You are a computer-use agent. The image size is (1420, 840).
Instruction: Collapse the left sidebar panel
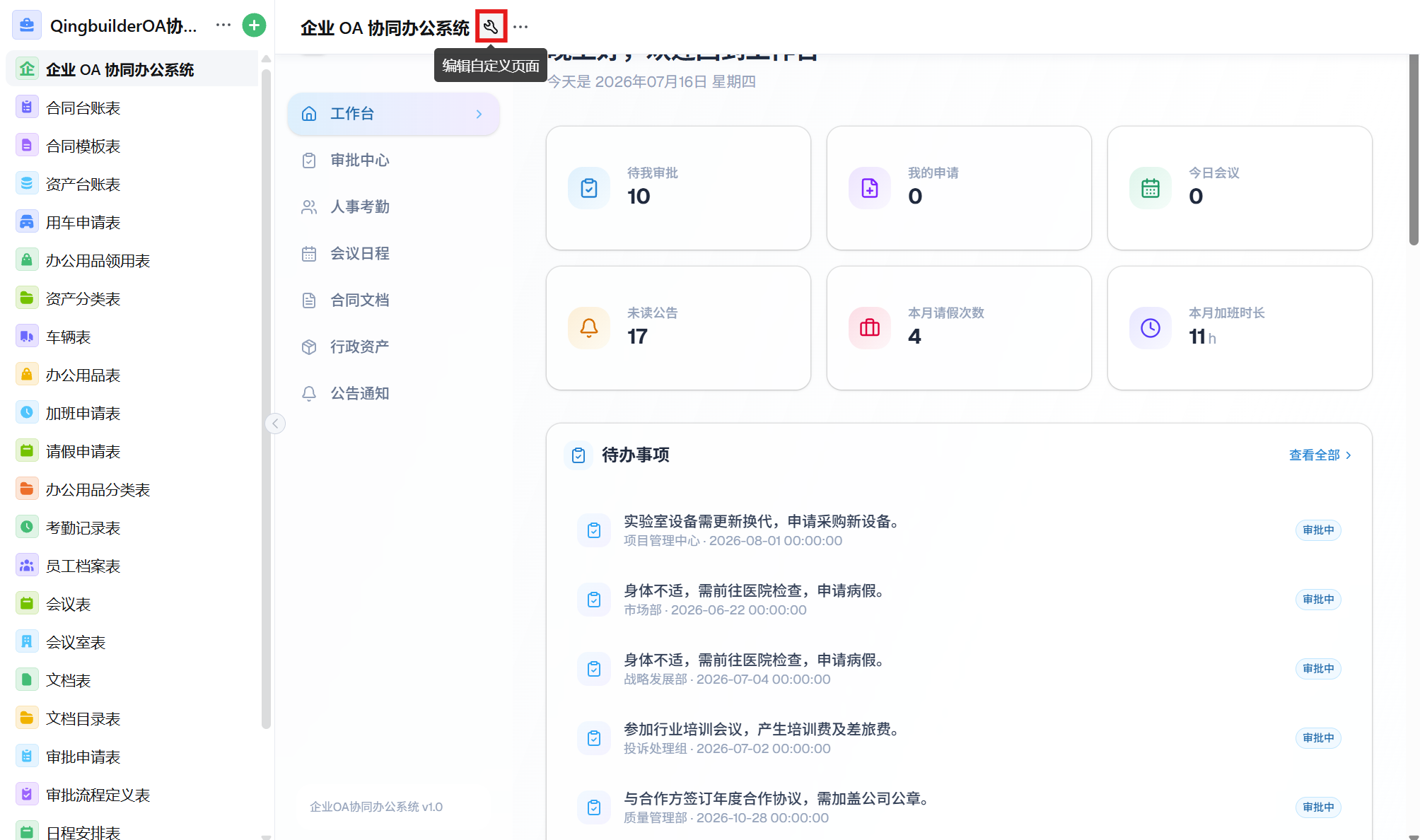coord(275,424)
